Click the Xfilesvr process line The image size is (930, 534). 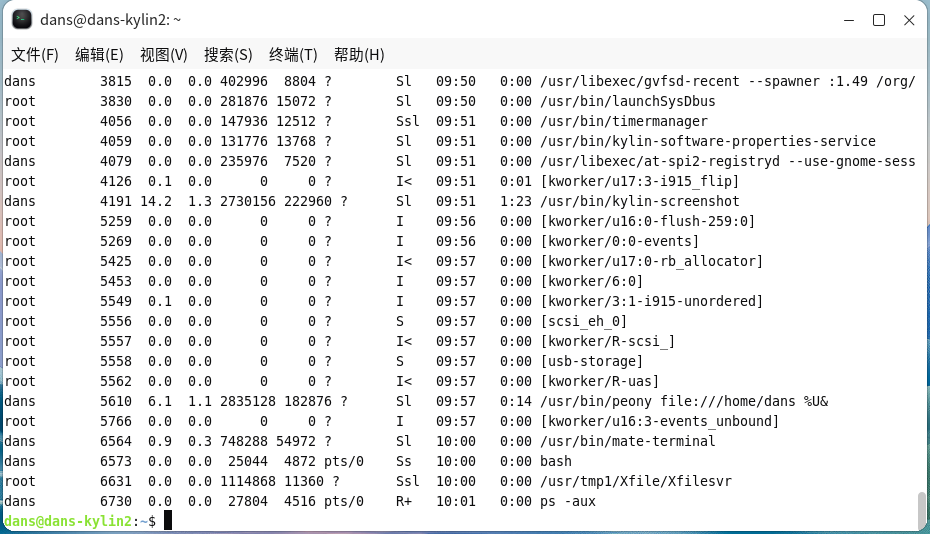(x=635, y=481)
